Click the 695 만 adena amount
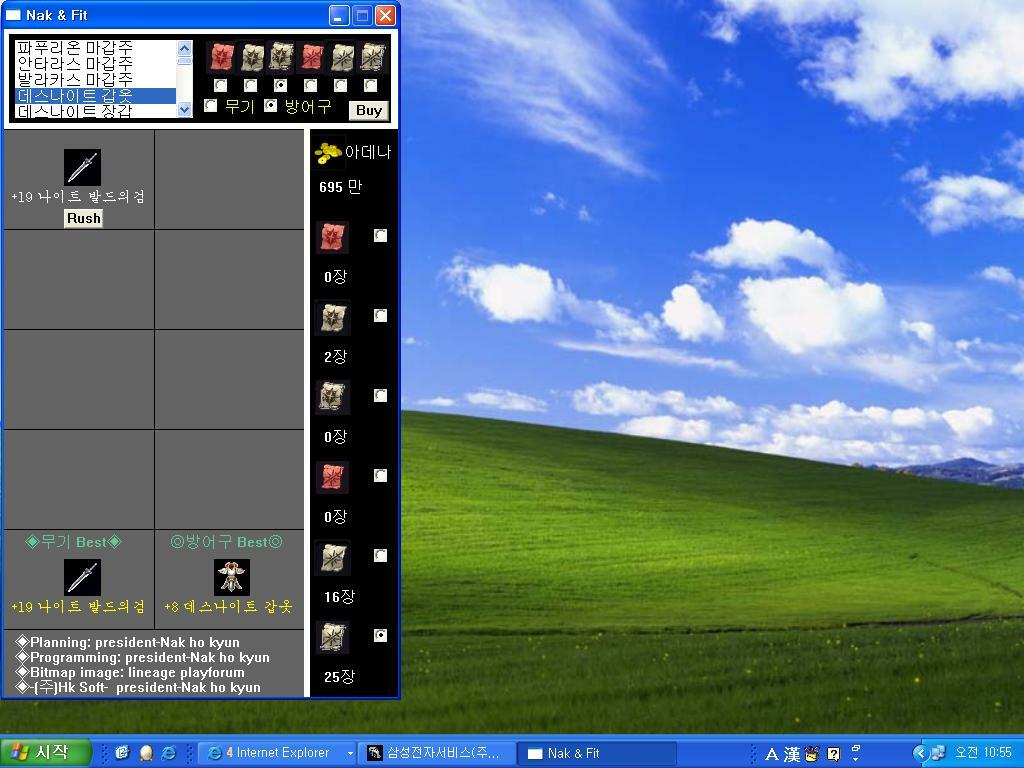The width and height of the screenshot is (1024, 768). coord(340,187)
